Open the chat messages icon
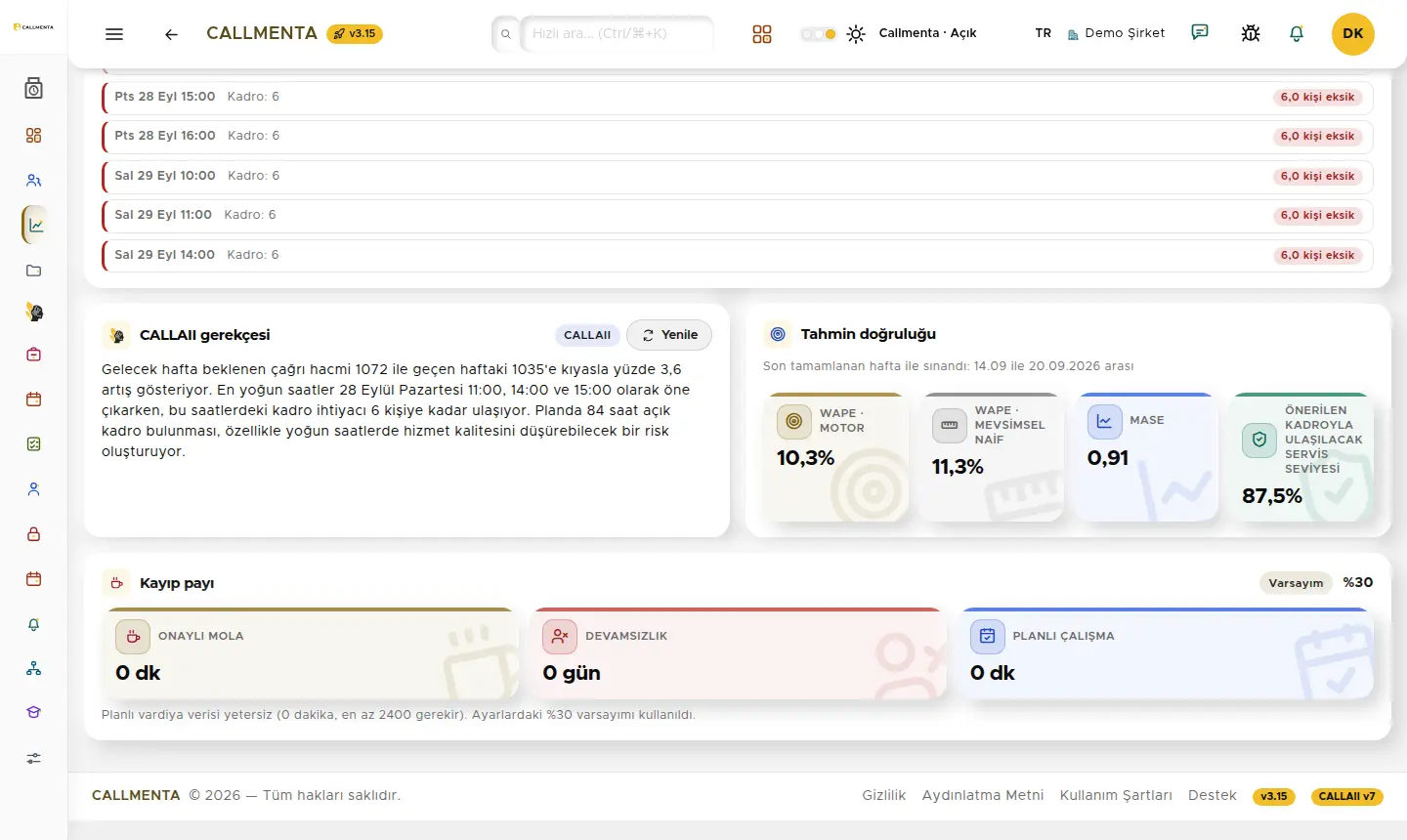Viewport: 1407px width, 840px height. (1200, 32)
